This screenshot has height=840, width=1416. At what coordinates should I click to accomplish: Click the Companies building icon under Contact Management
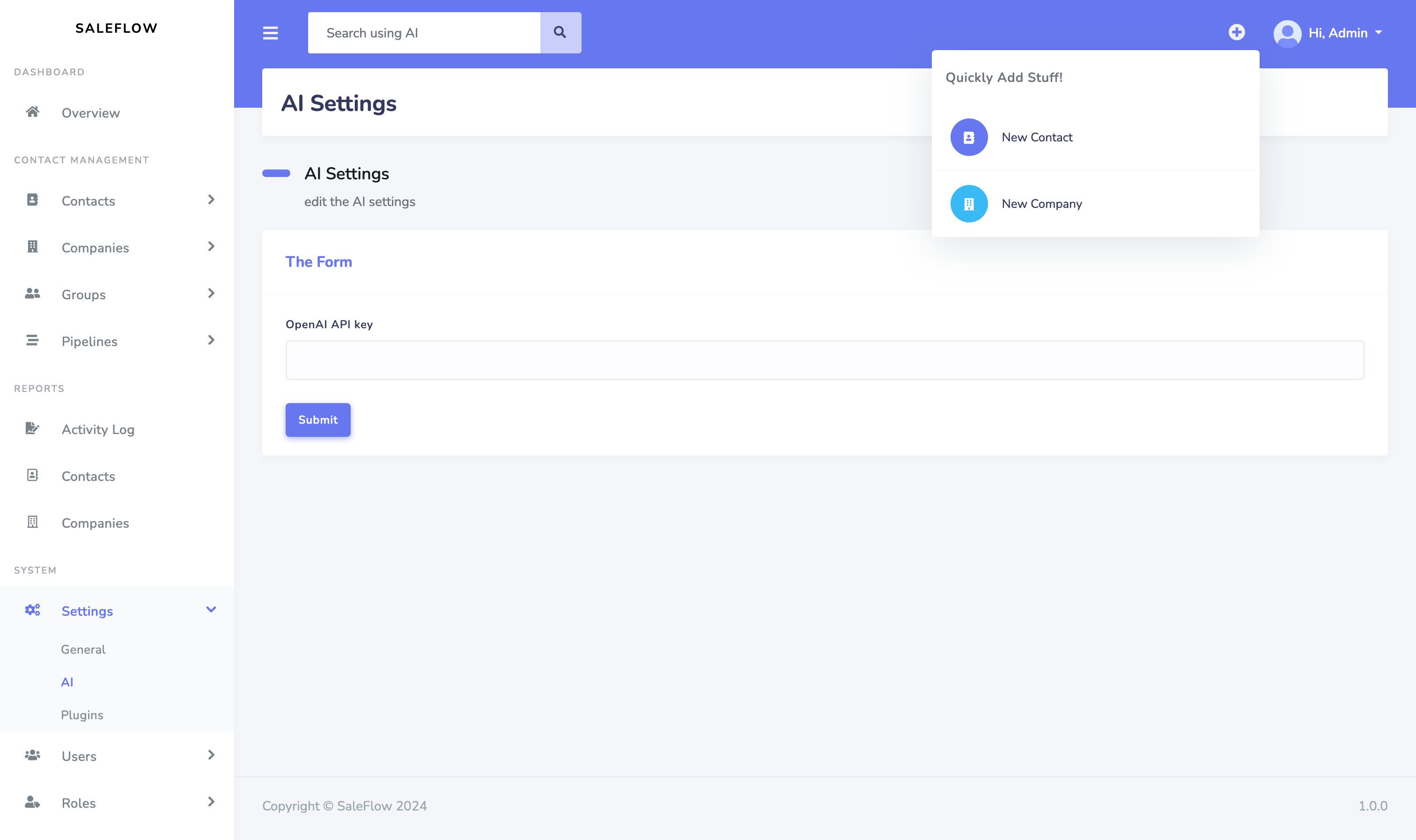[32, 247]
